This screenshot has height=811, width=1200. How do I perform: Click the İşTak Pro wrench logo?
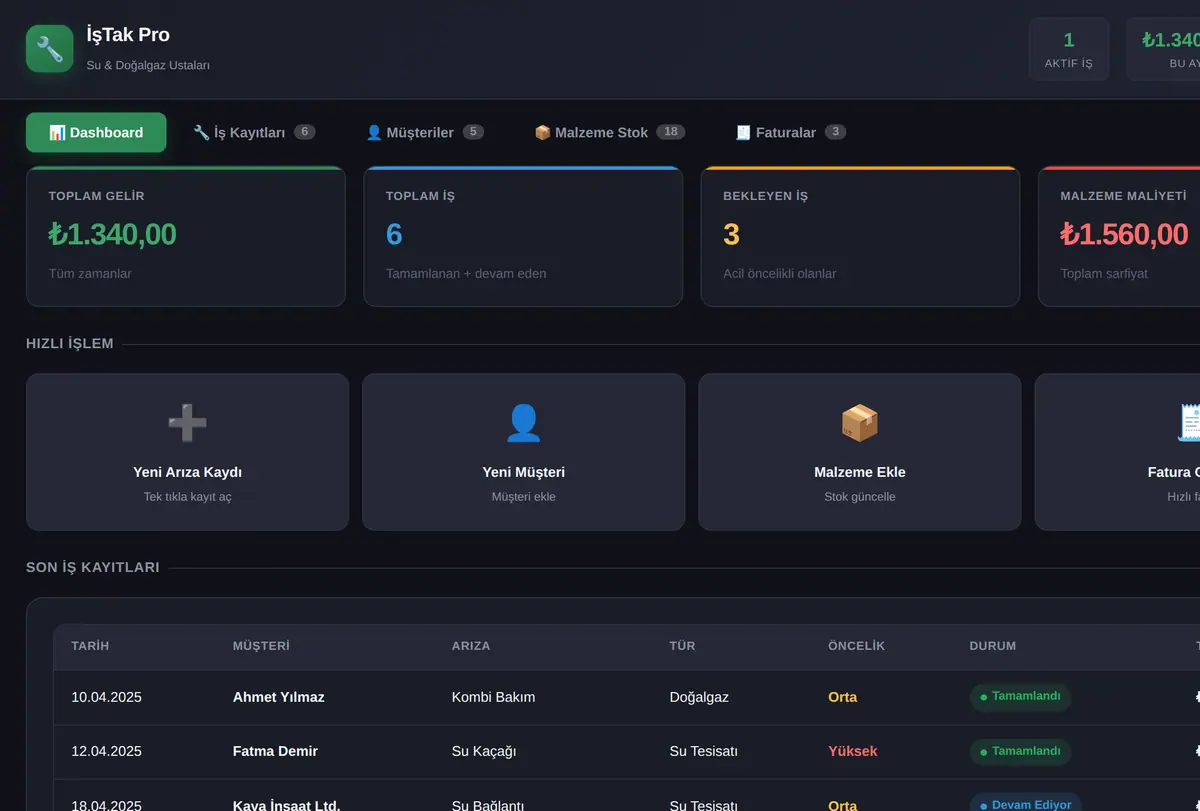(50, 49)
